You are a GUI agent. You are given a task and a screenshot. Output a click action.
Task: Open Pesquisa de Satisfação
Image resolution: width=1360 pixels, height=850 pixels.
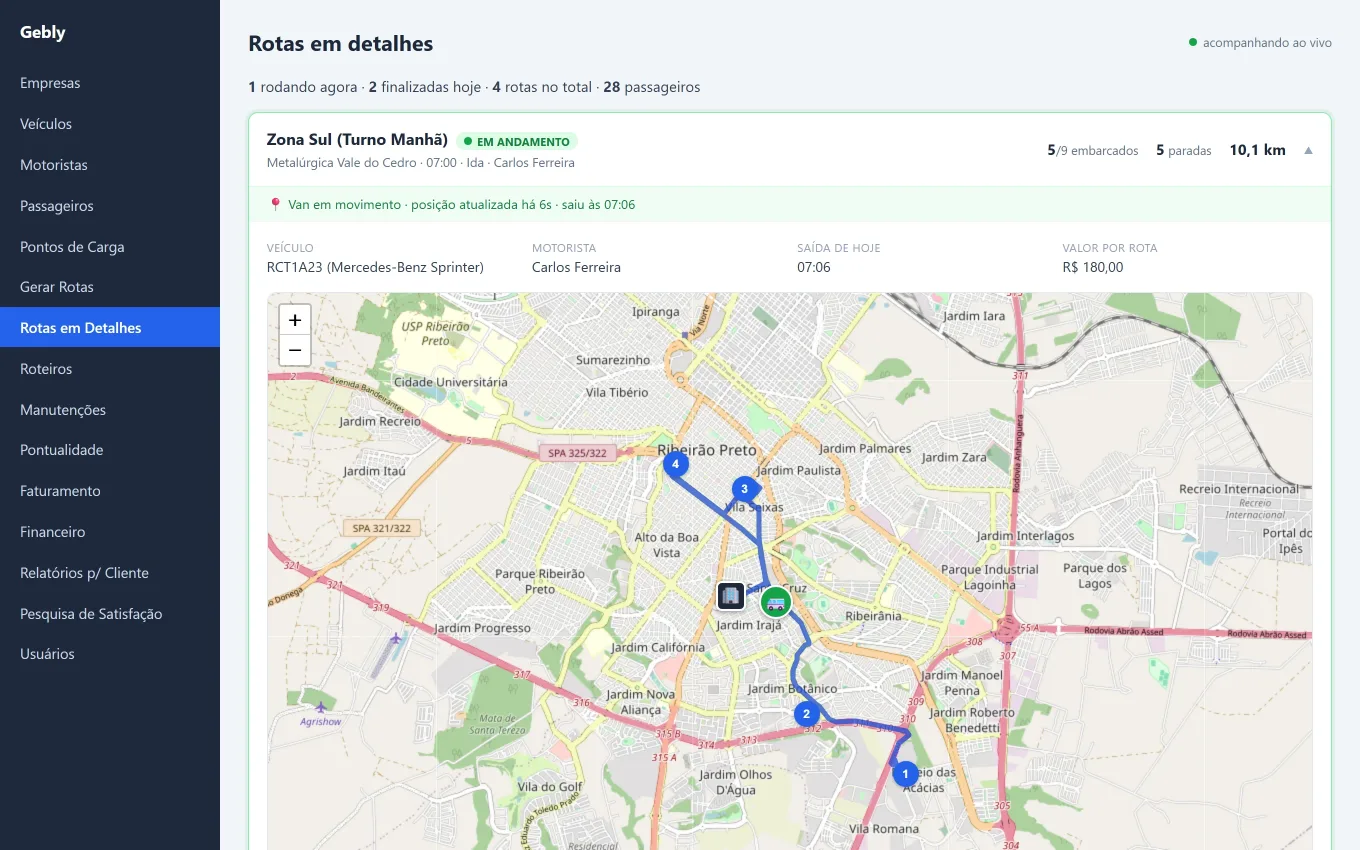coord(110,614)
